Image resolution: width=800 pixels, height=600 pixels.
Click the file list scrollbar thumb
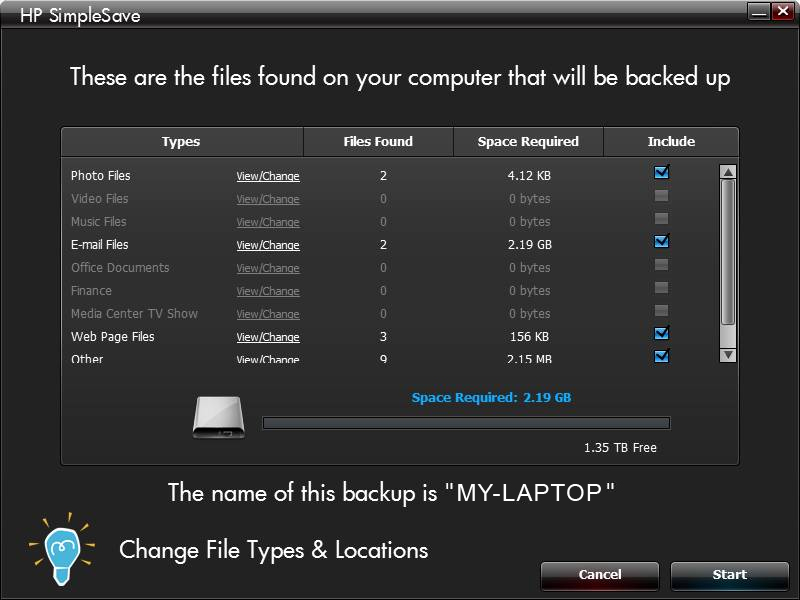[x=728, y=252]
